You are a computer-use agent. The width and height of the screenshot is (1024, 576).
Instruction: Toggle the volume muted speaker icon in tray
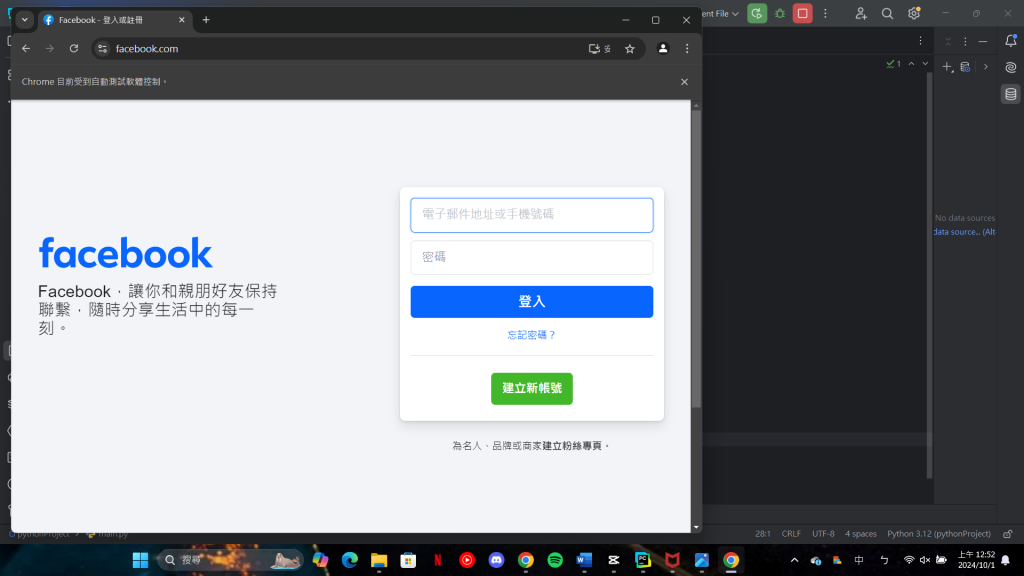(x=925, y=560)
